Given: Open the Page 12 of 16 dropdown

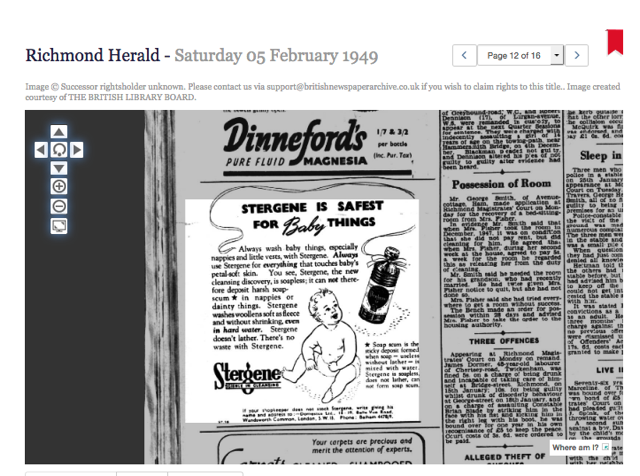Looking at the screenshot, I should coord(520,56).
